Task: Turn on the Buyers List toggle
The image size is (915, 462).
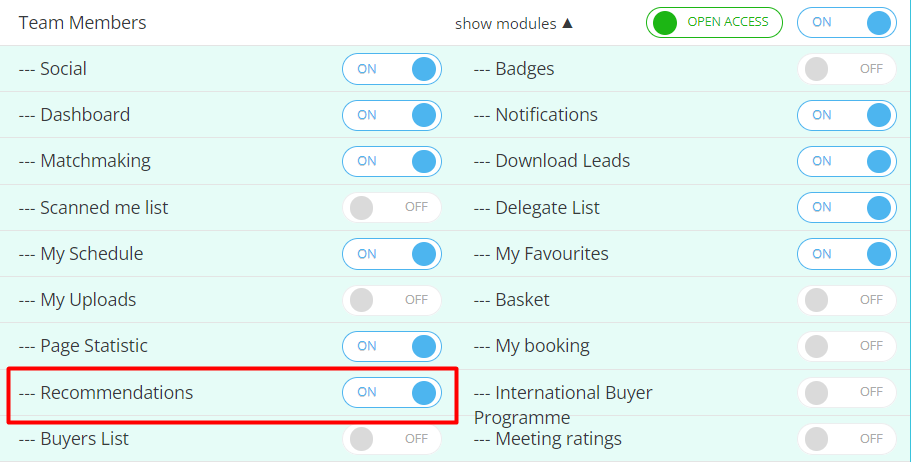Action: click(391, 439)
